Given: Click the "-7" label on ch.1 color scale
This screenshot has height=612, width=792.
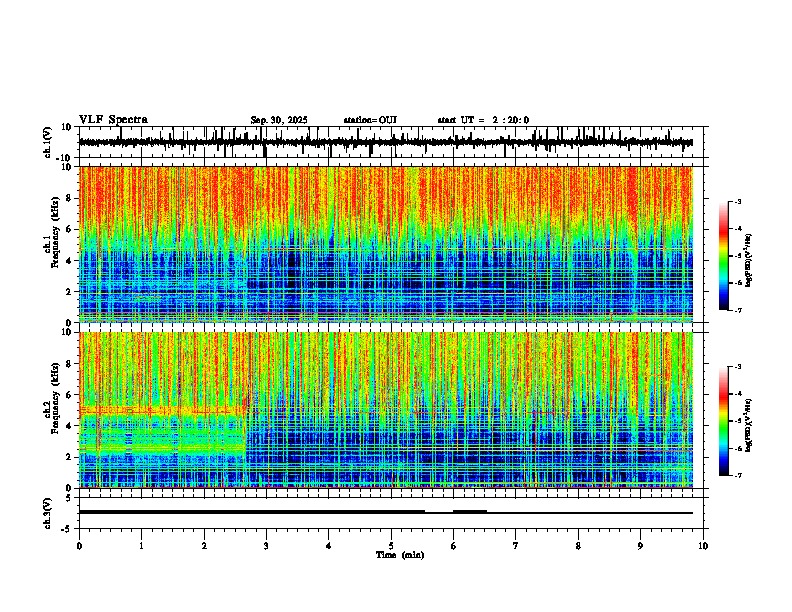Looking at the screenshot, I should click(738, 310).
